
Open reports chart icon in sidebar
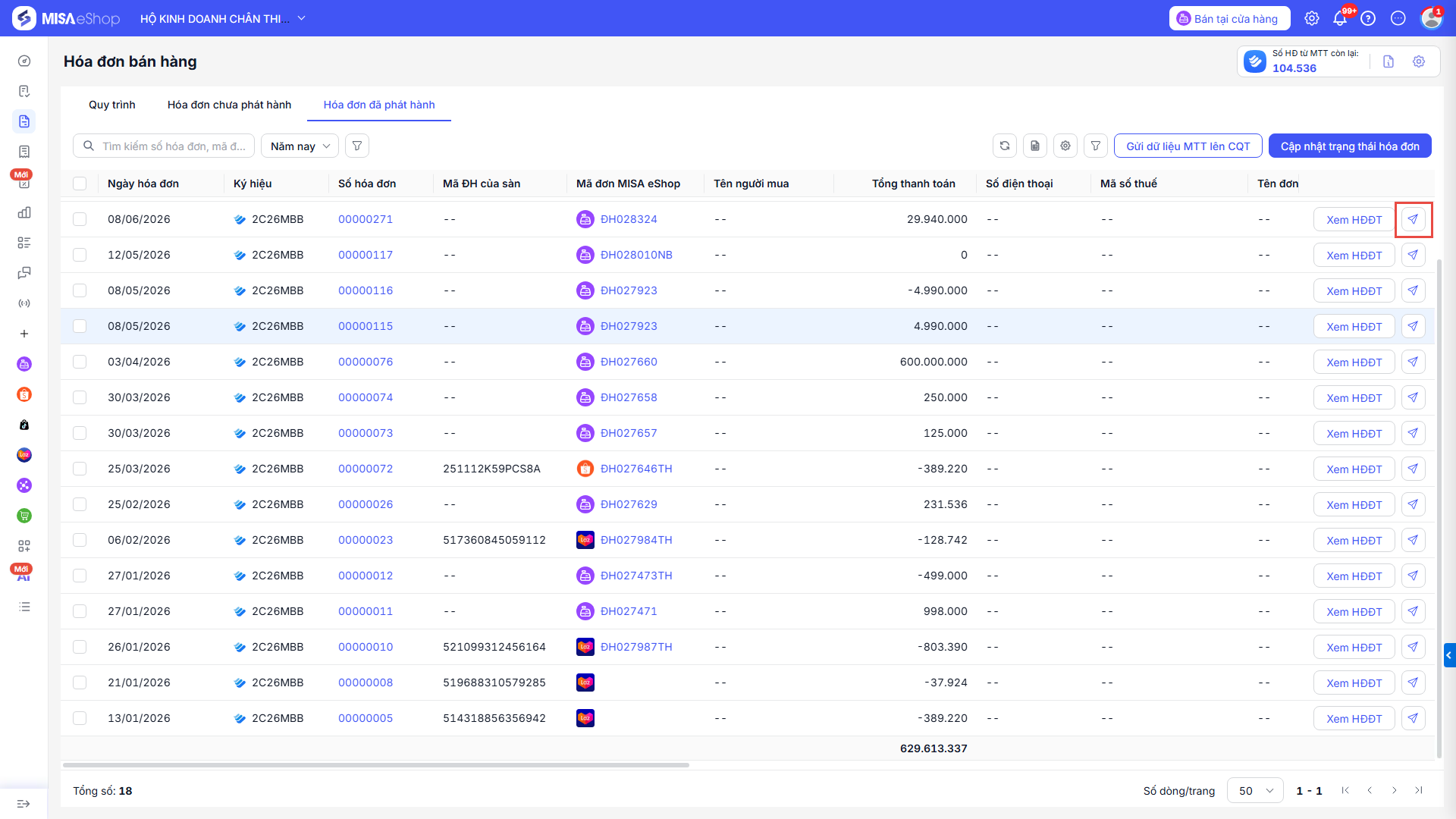coord(24,212)
